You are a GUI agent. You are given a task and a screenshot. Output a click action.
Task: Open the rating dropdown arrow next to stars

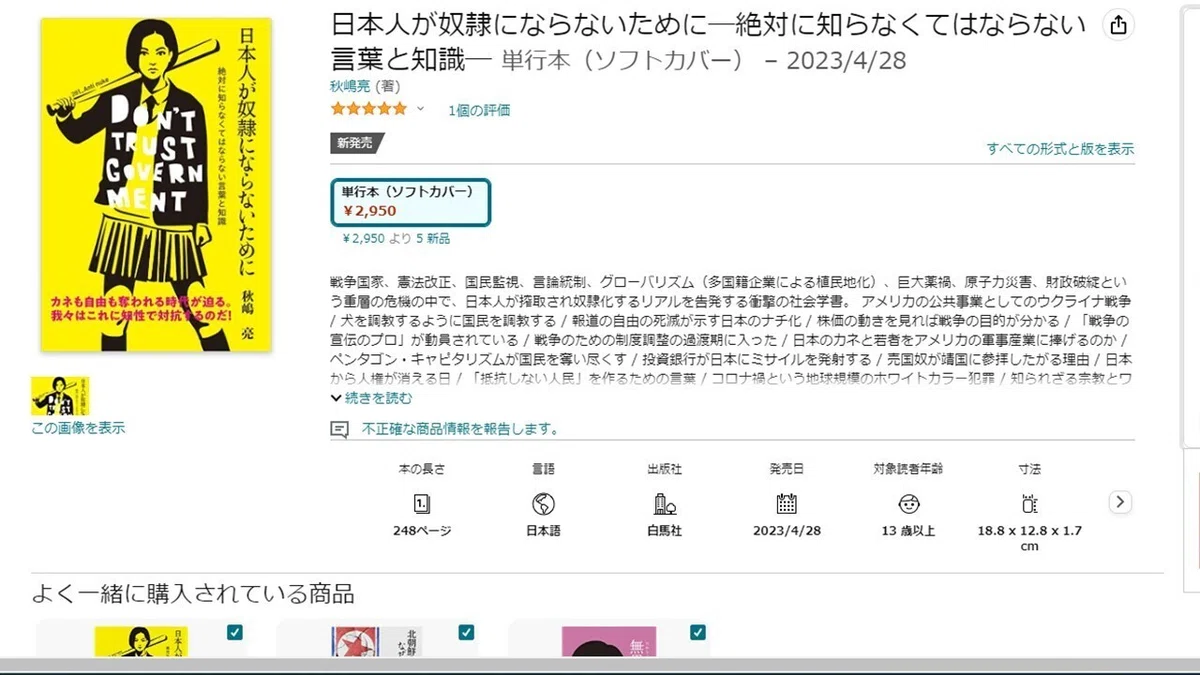(x=420, y=109)
